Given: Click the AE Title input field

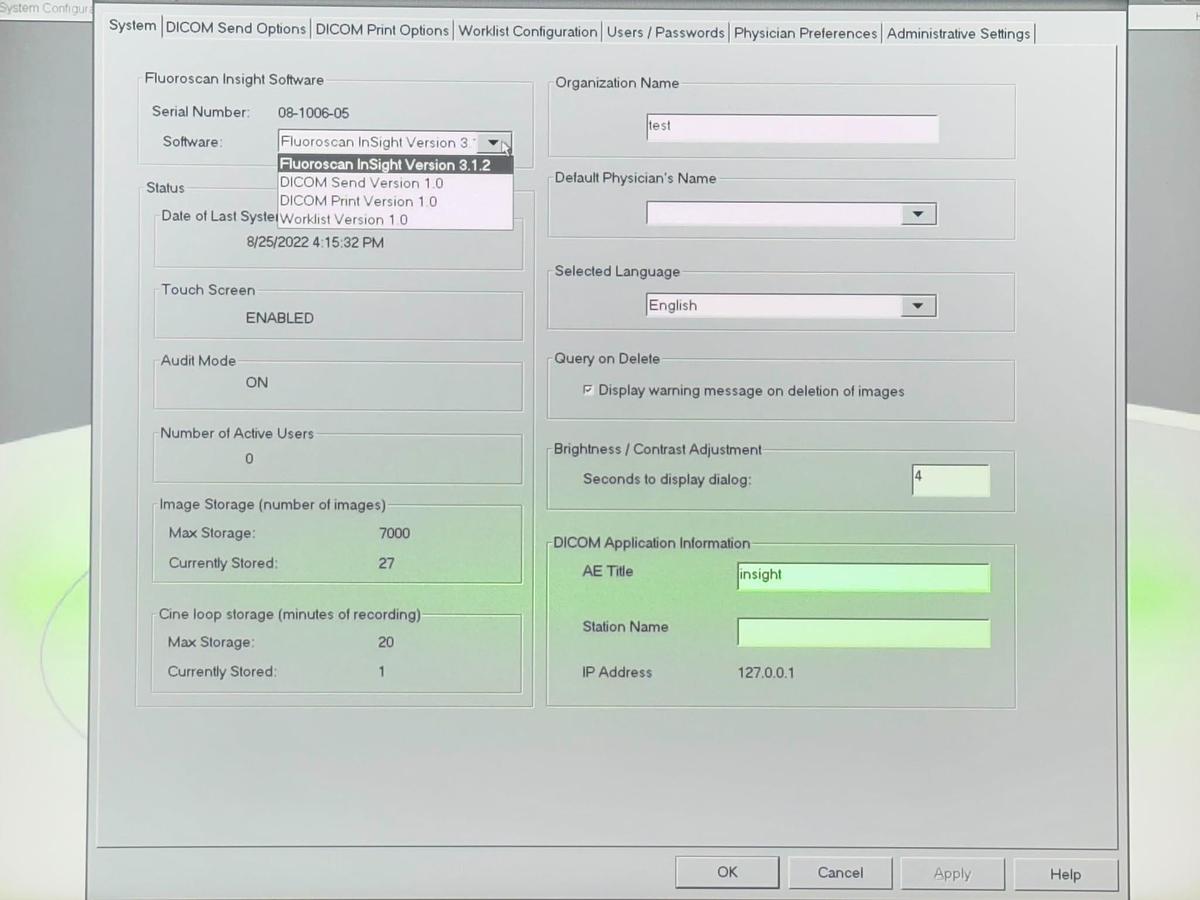Looking at the screenshot, I should pyautogui.click(x=863, y=577).
